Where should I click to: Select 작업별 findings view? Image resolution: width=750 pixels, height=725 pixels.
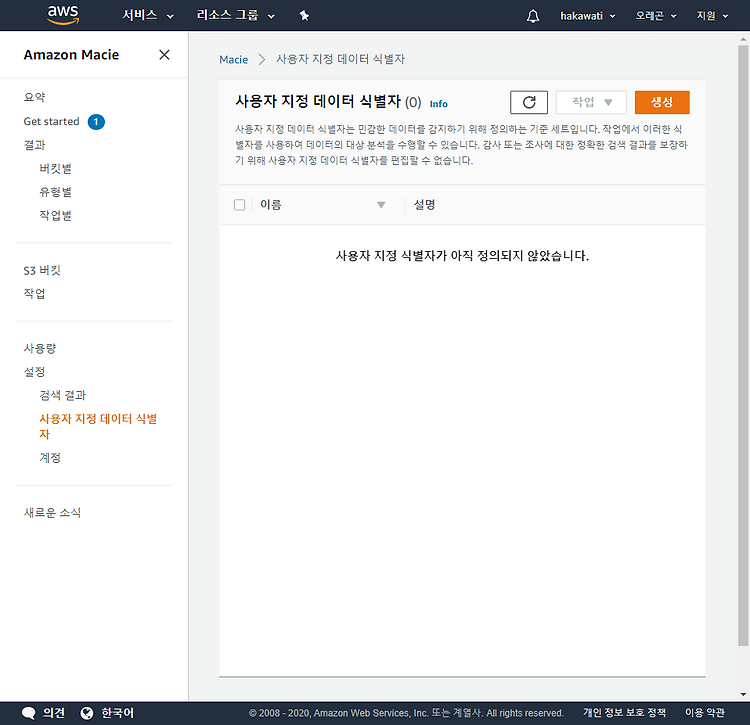click(x=55, y=215)
